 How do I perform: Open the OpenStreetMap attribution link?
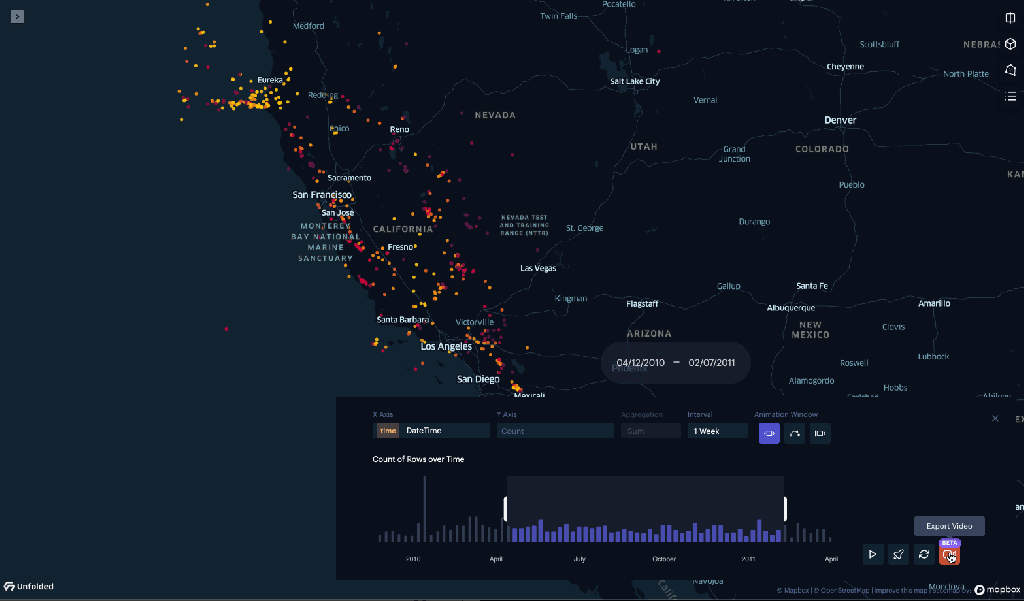844,591
